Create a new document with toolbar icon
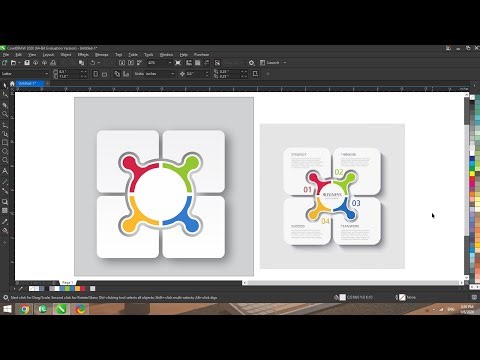This screenshot has height=360, width=480. tap(5, 63)
